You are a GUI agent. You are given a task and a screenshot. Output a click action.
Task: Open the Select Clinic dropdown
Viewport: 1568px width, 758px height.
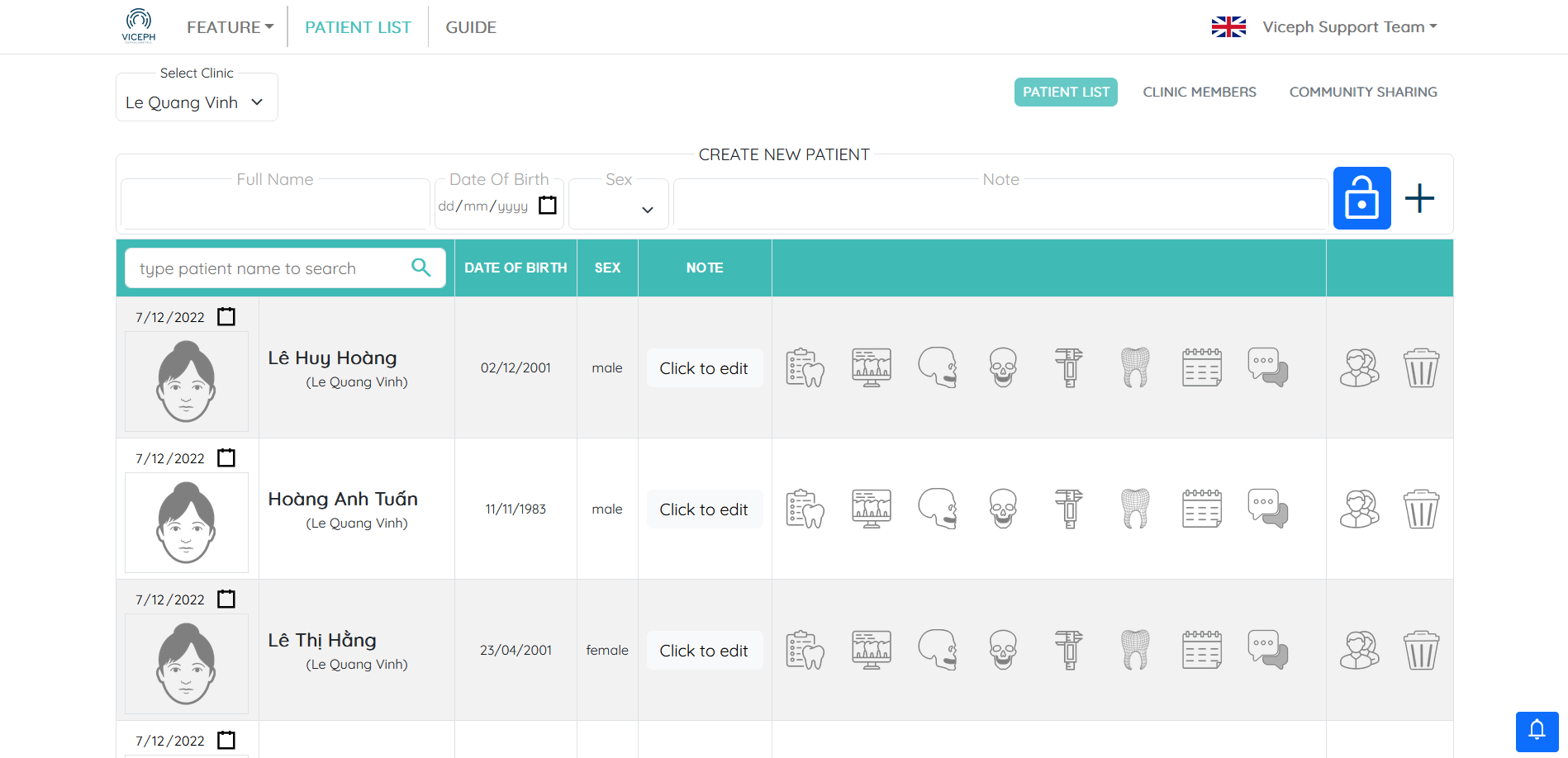point(197,102)
